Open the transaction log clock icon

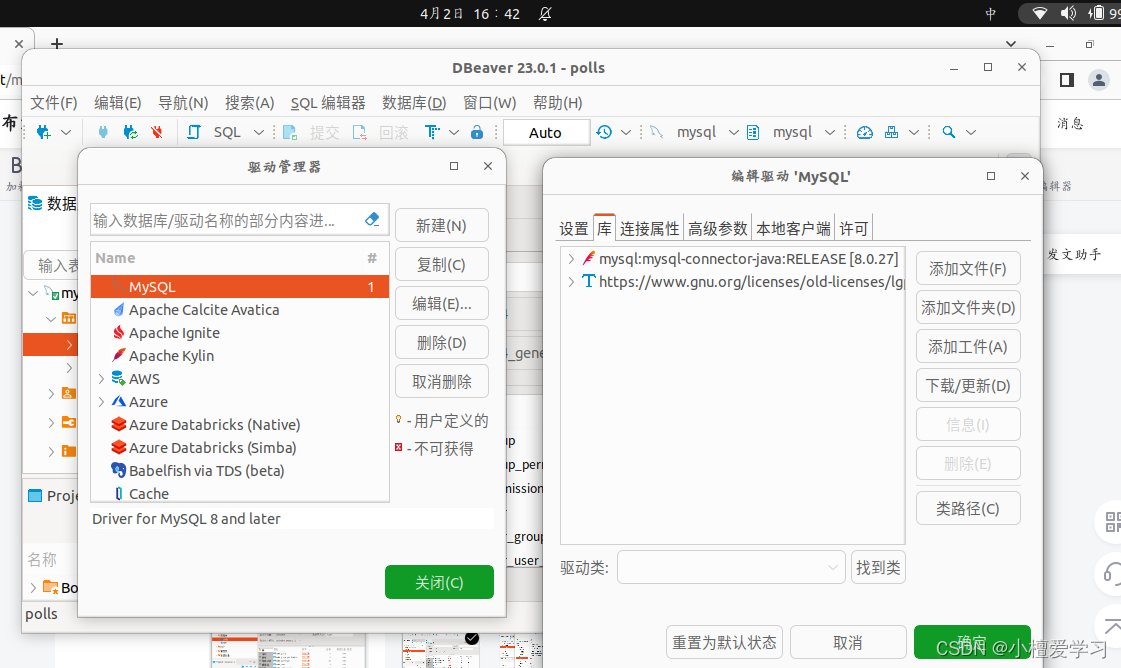[604, 132]
